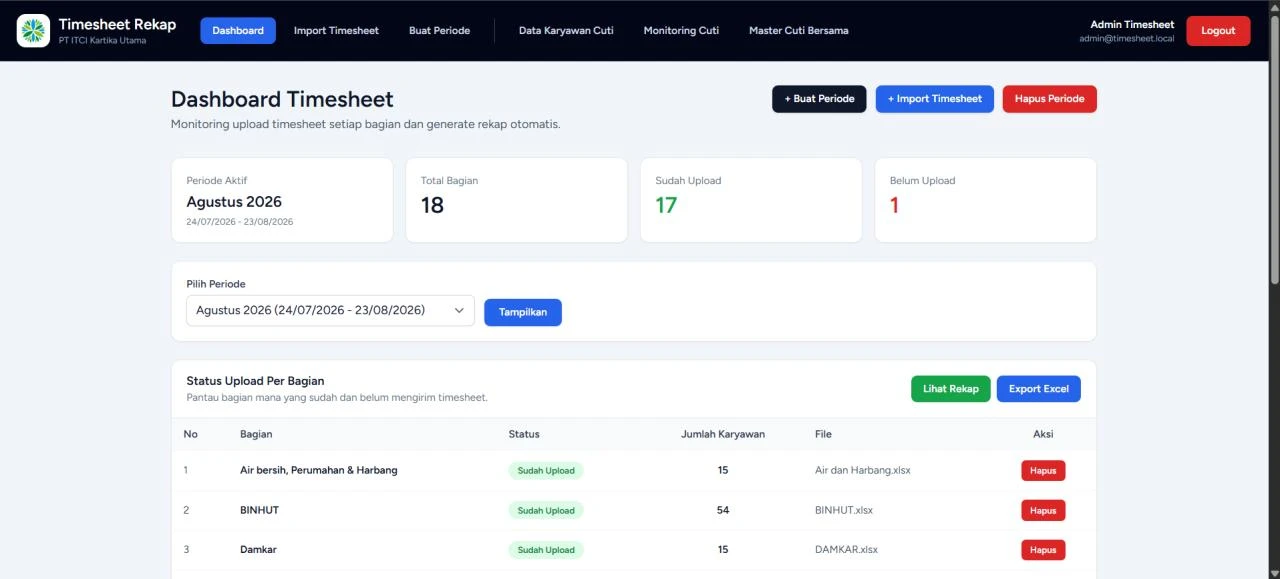
Task: Click Hapus for the Damkar row
Action: click(1043, 550)
